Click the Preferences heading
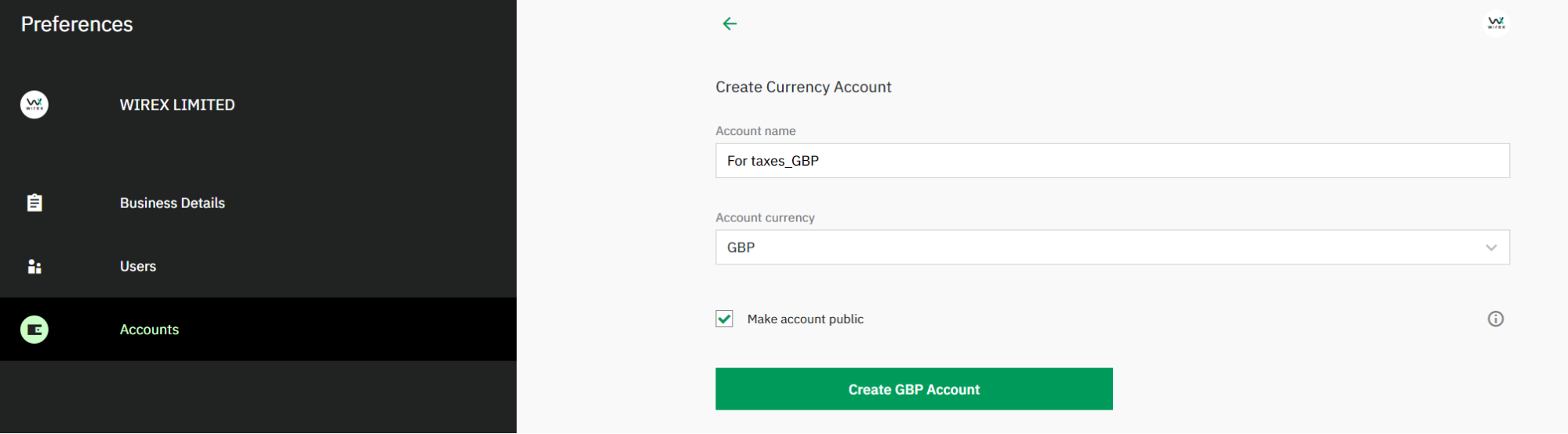Screen dimensions: 1568x434 point(77,24)
